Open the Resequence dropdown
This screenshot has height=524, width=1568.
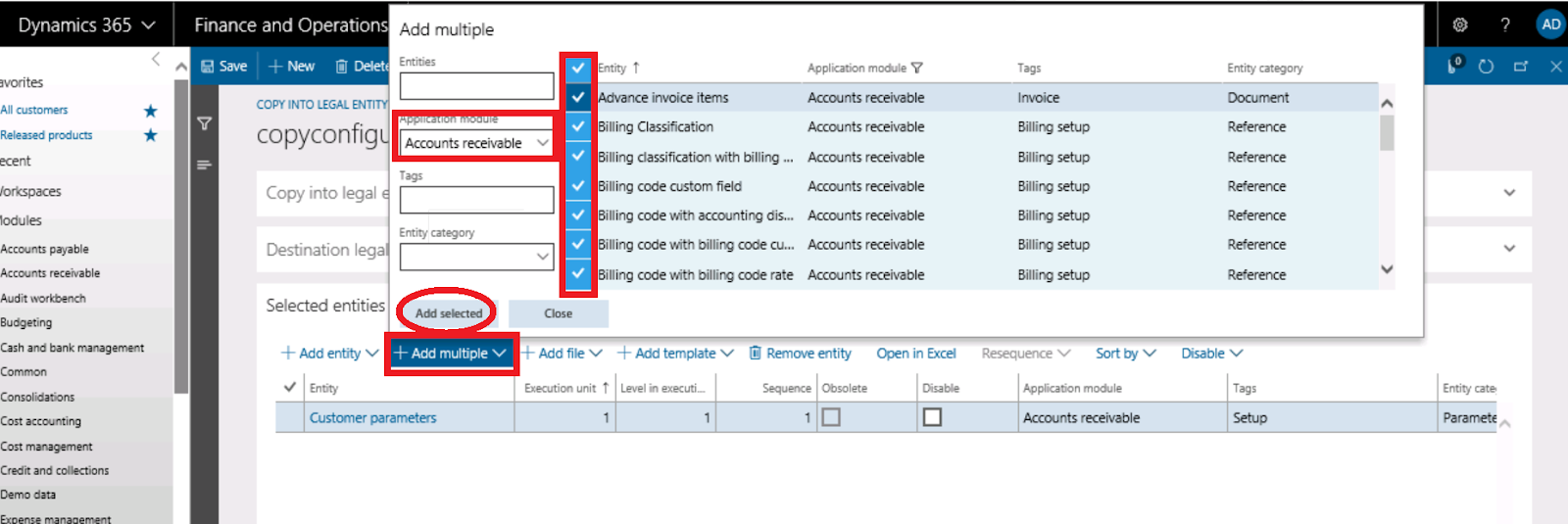pyautogui.click(x=1025, y=354)
